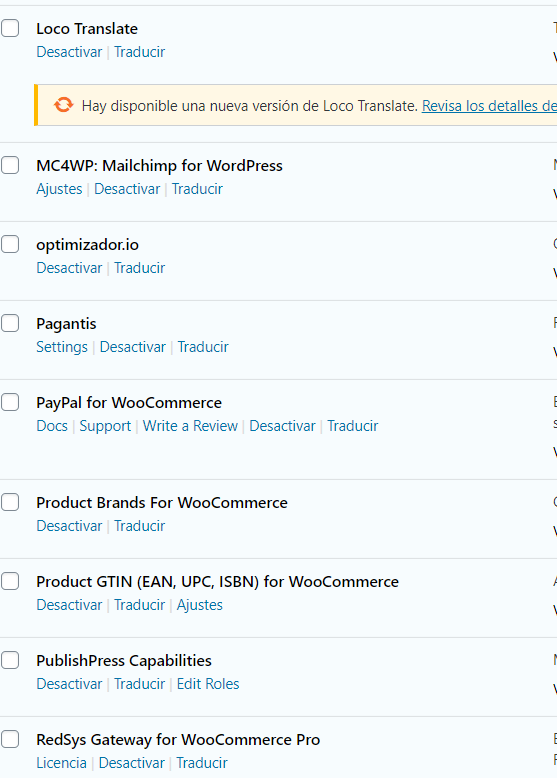The height and width of the screenshot is (778, 557).
Task: Open PayPal for WooCommerce Docs link
Action: (x=52, y=426)
